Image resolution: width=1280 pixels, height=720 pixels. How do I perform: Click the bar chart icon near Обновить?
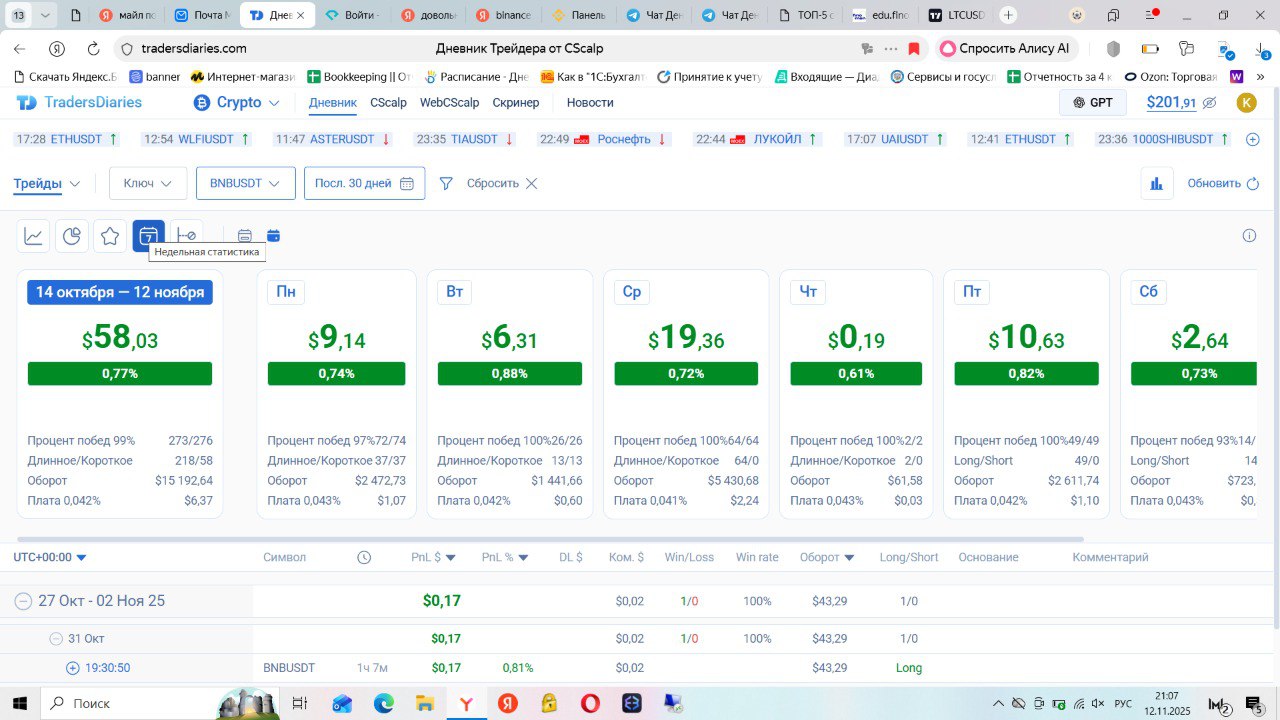pyautogui.click(x=1157, y=183)
